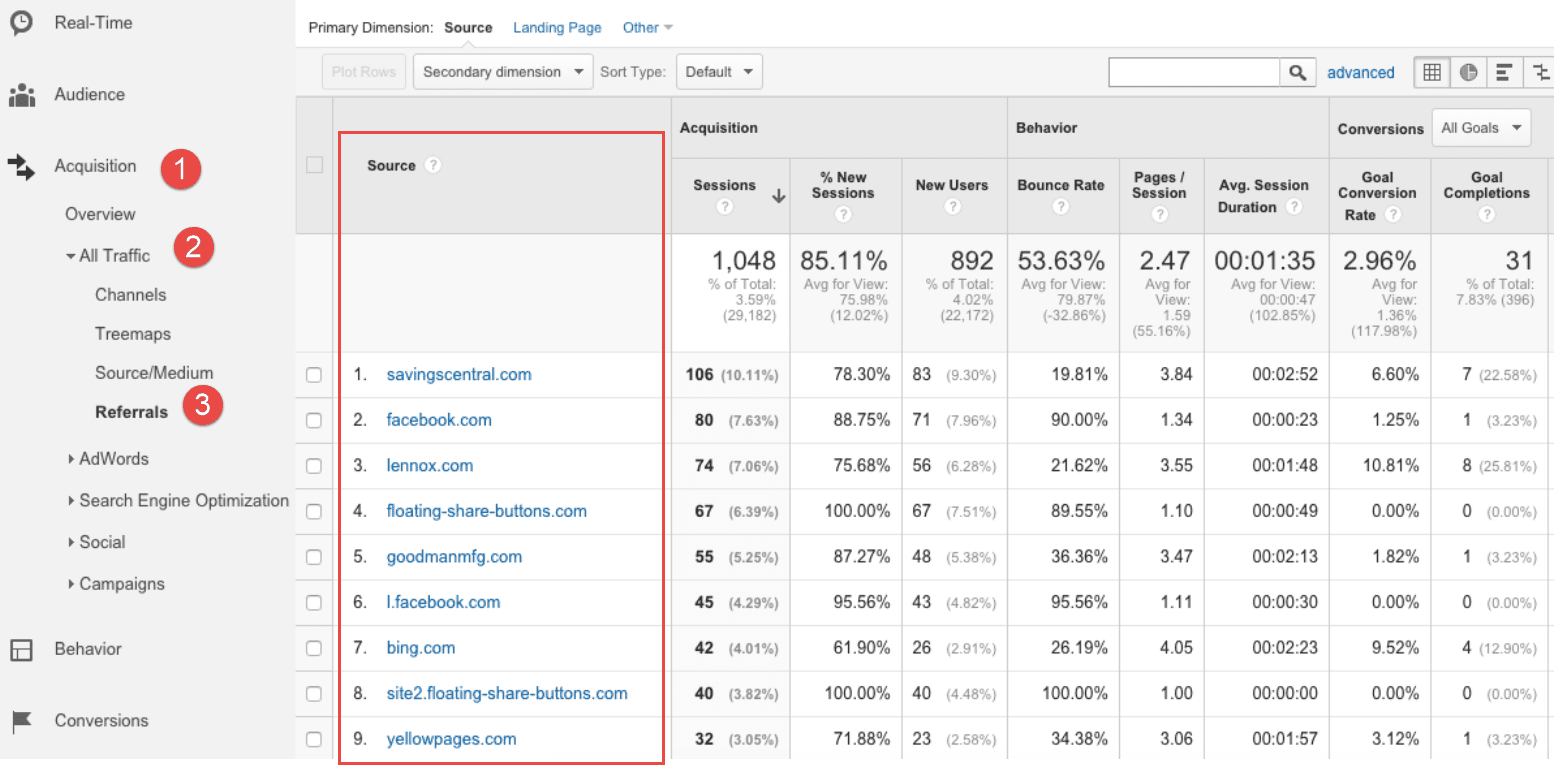This screenshot has width=1558, height=765.
Task: Check the savingscentral.com row checkbox
Action: [x=314, y=375]
